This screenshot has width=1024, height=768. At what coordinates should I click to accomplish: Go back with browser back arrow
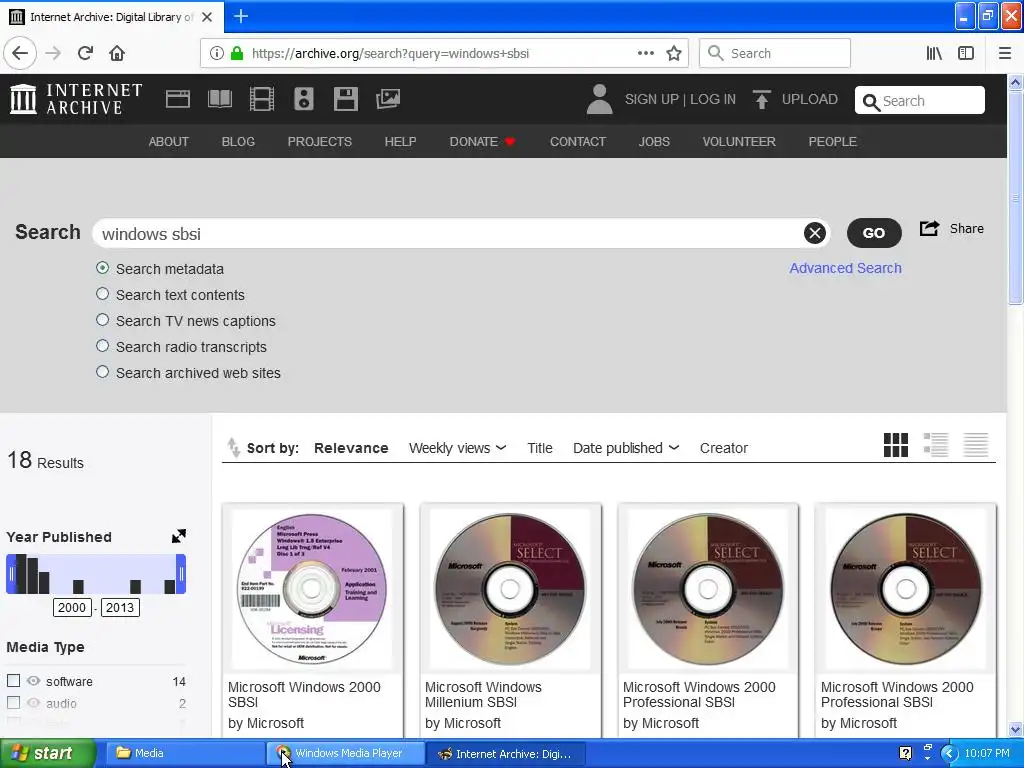coord(20,54)
